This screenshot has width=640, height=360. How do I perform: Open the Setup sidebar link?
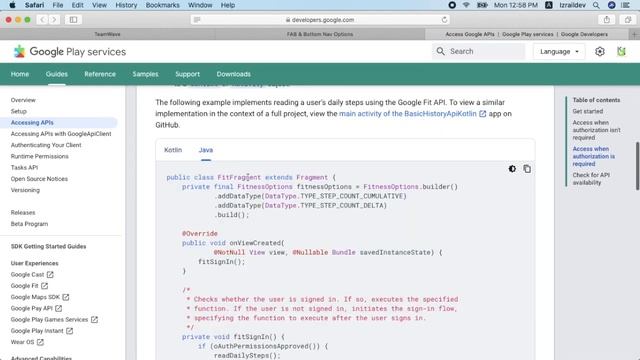(x=18, y=111)
